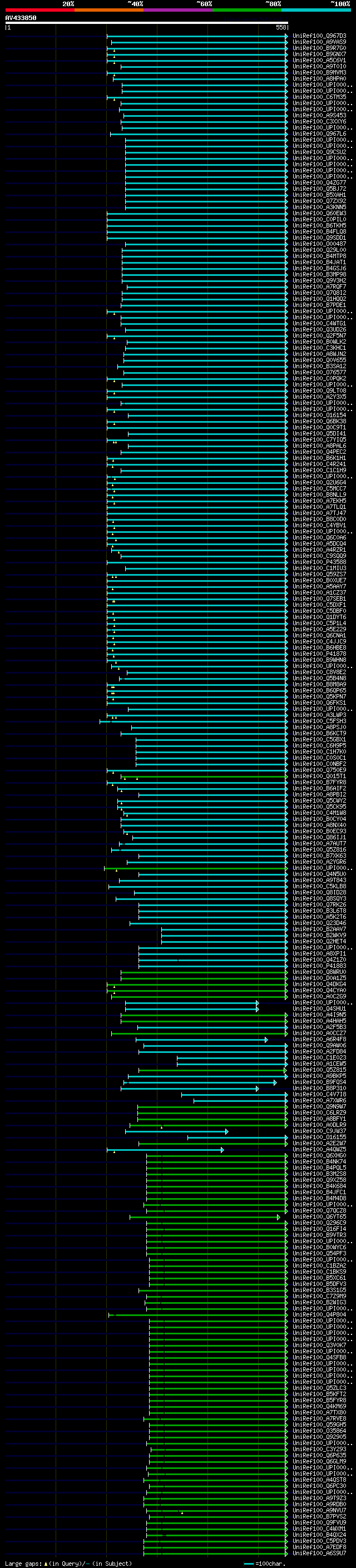Choose the UniRef100_A7XWR6 hit
356x1568 pixels.
[x=319, y=1100]
